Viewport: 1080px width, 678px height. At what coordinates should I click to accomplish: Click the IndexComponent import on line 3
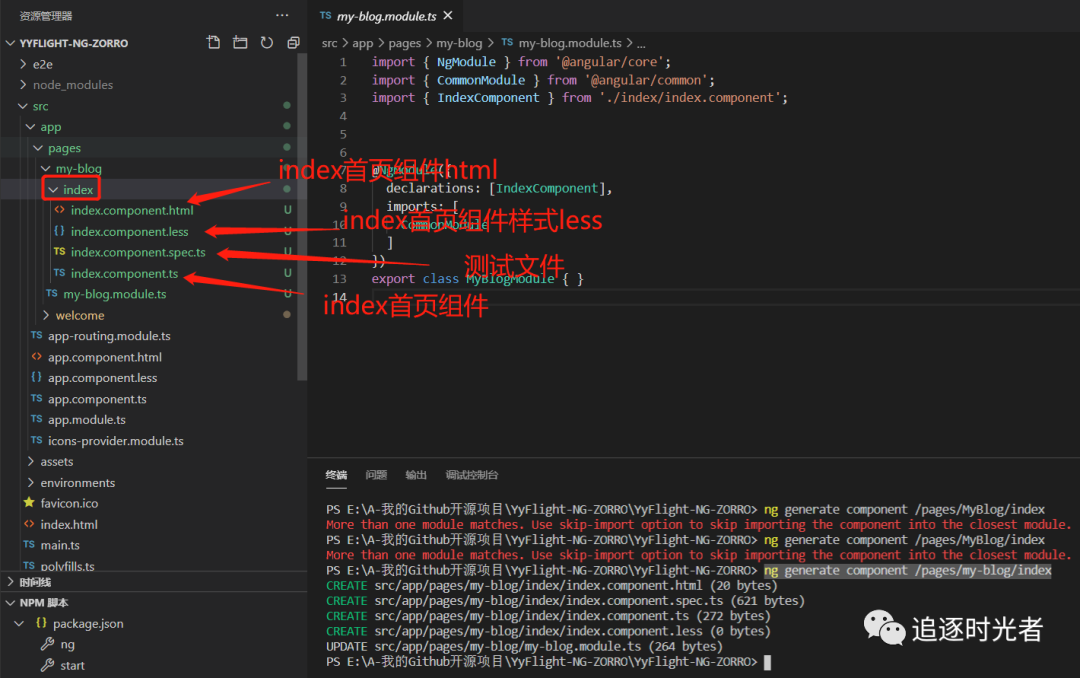(x=488, y=98)
